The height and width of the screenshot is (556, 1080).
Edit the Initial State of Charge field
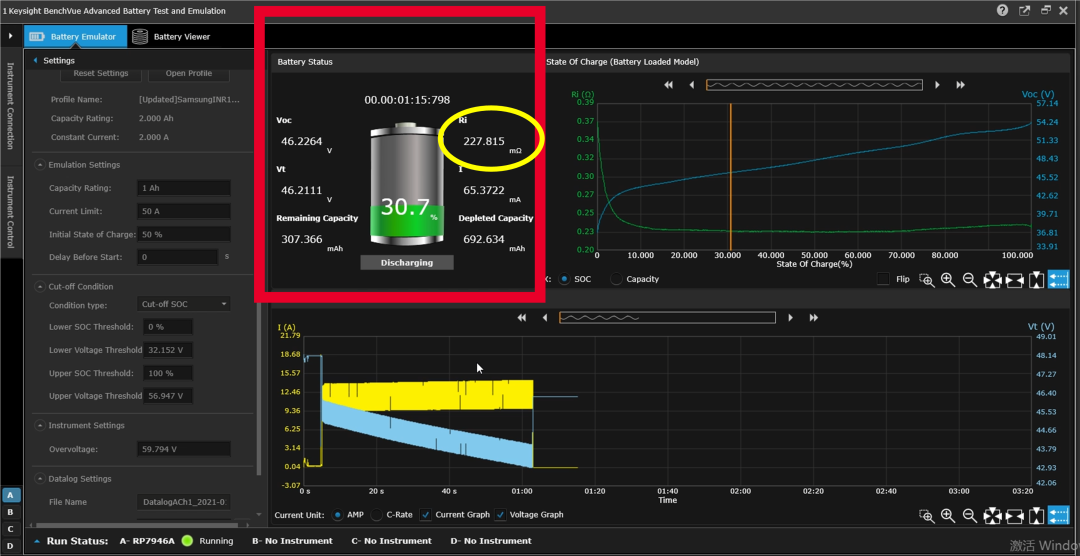[x=184, y=234]
